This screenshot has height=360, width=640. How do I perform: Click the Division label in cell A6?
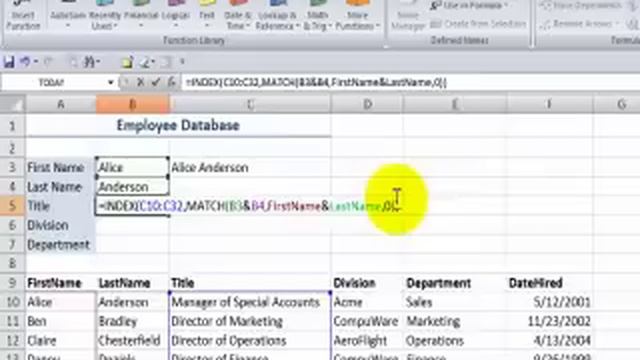click(x=61, y=225)
